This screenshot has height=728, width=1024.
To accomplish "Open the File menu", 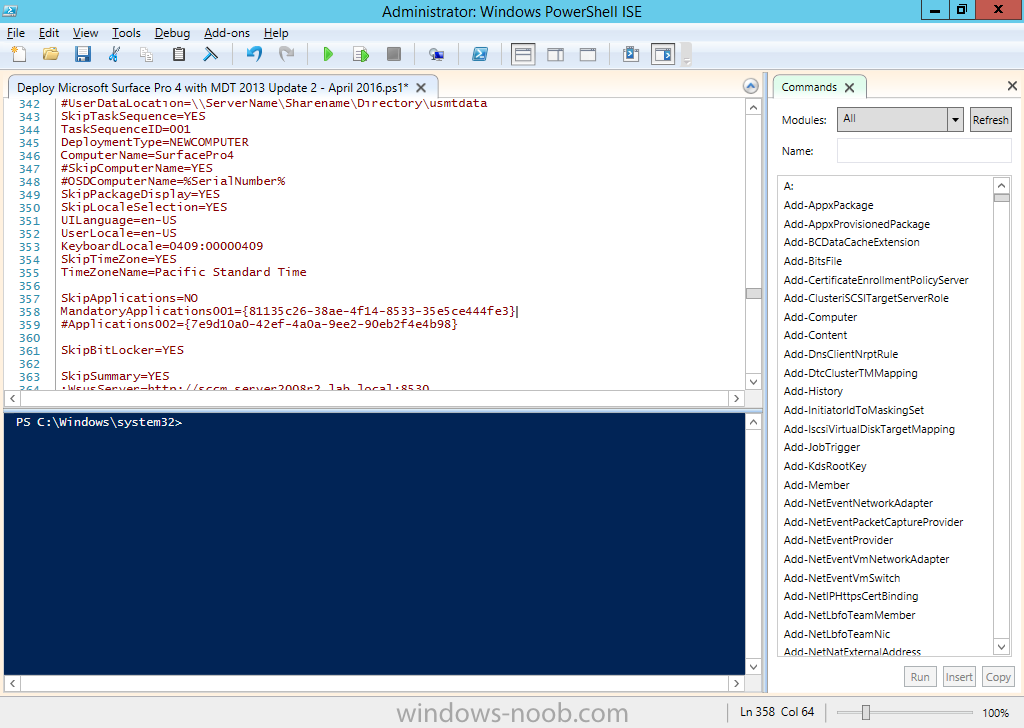I will [16, 33].
